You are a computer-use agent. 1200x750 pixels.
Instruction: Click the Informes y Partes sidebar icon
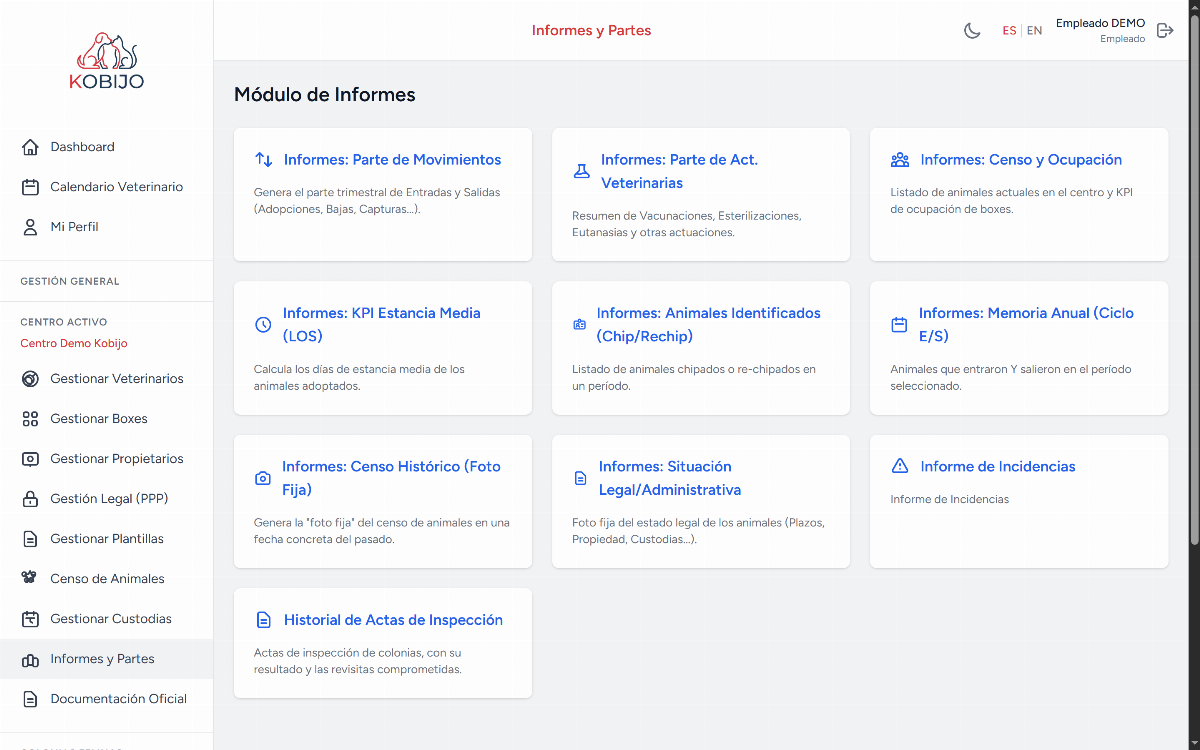click(x=30, y=659)
